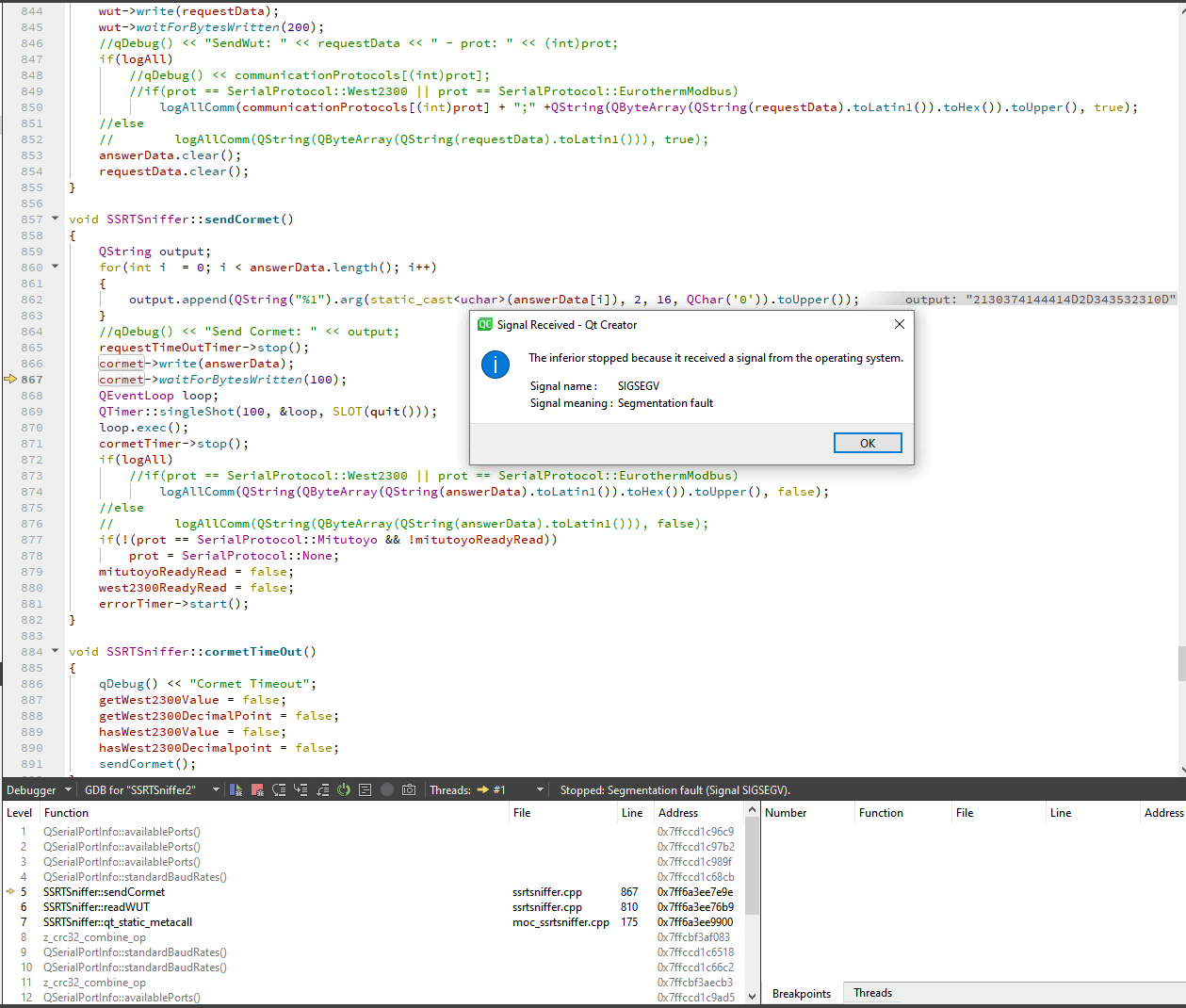The width and height of the screenshot is (1186, 1008).
Task: Sort stack by Level column header
Action: coord(20,812)
